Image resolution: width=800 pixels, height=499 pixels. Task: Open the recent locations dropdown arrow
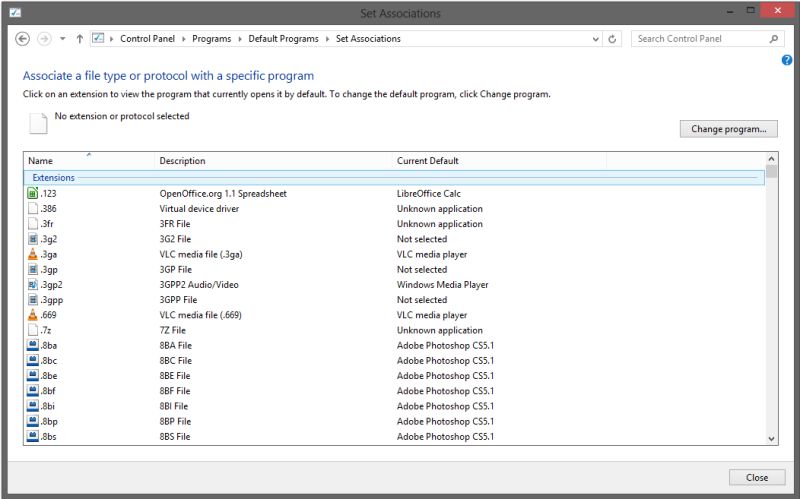(62, 39)
